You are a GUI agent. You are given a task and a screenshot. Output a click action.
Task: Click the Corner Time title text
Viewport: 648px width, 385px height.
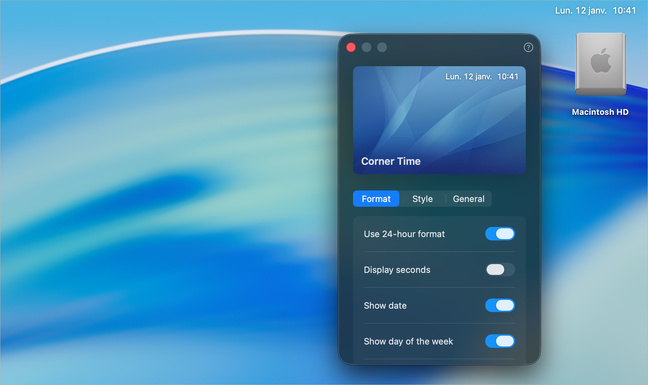pyautogui.click(x=391, y=161)
